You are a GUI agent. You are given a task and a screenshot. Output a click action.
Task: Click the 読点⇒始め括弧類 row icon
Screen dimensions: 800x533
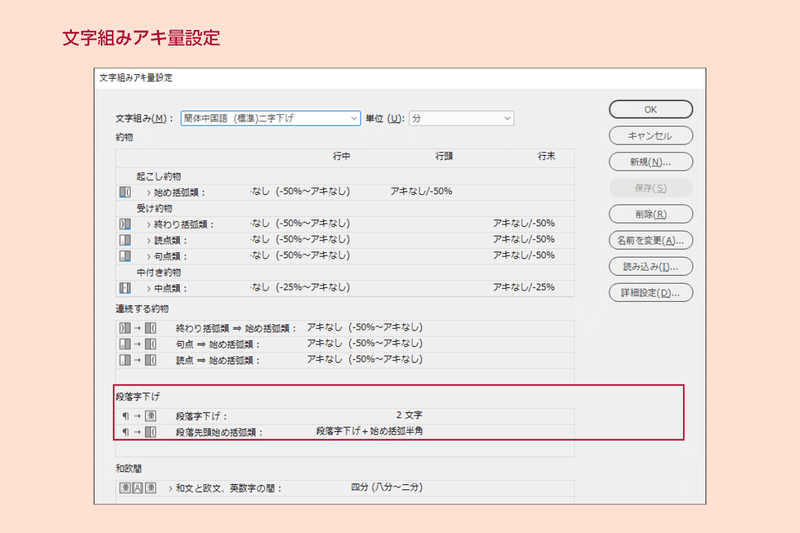point(138,360)
